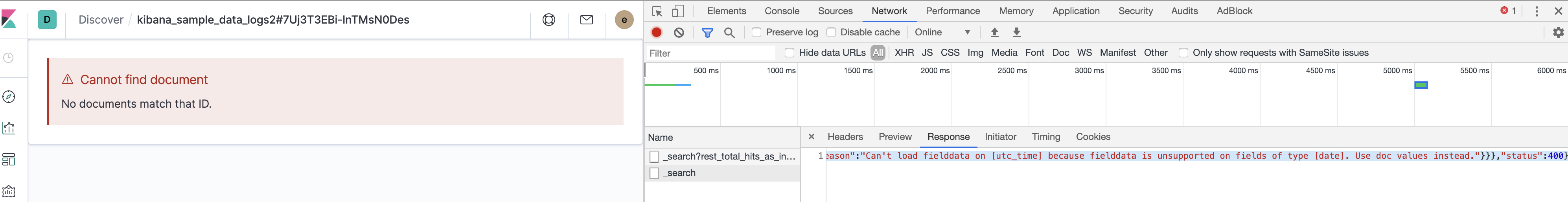Filter requests by Doc

pyautogui.click(x=1060, y=53)
